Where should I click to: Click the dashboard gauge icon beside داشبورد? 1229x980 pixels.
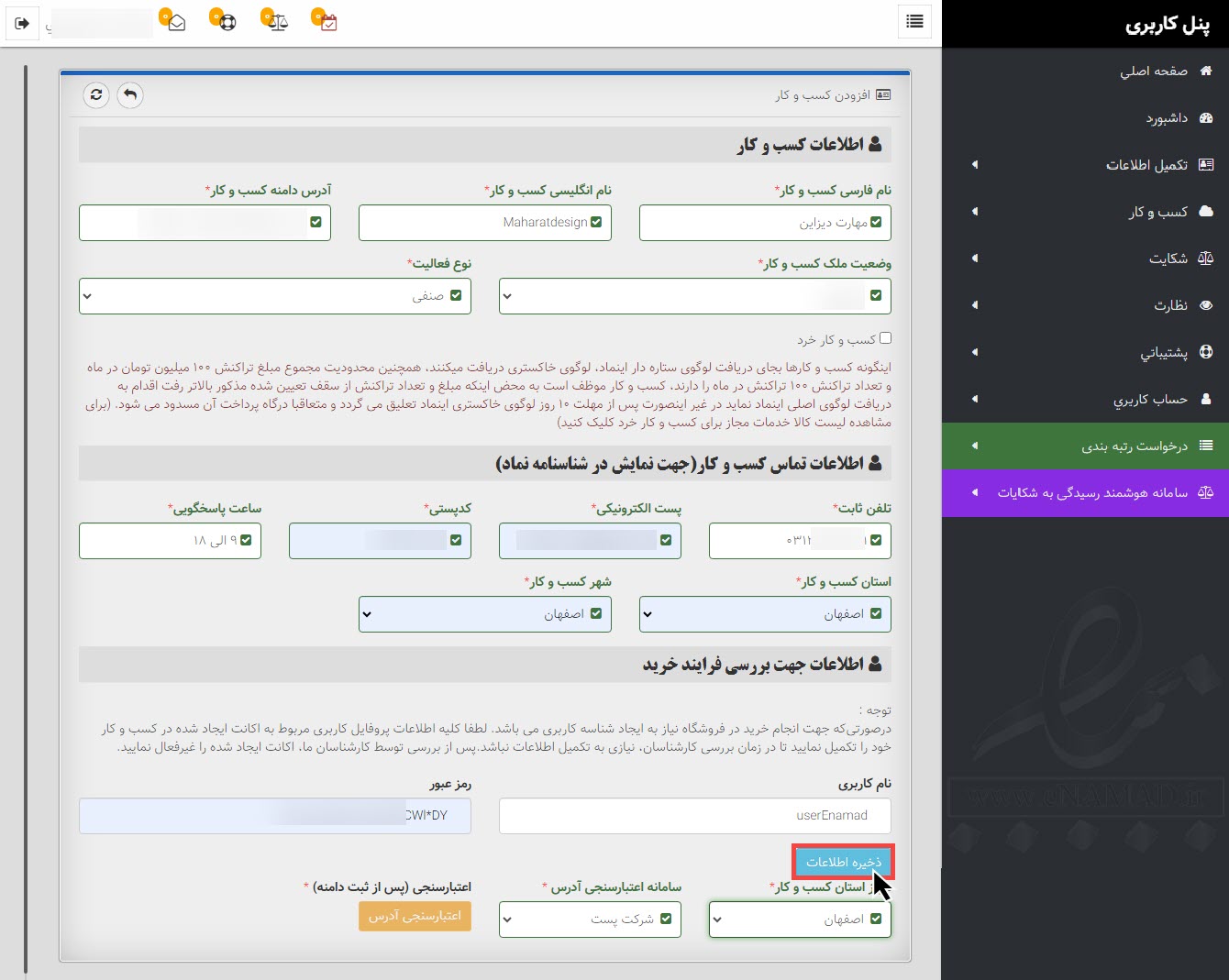pos(1206,117)
